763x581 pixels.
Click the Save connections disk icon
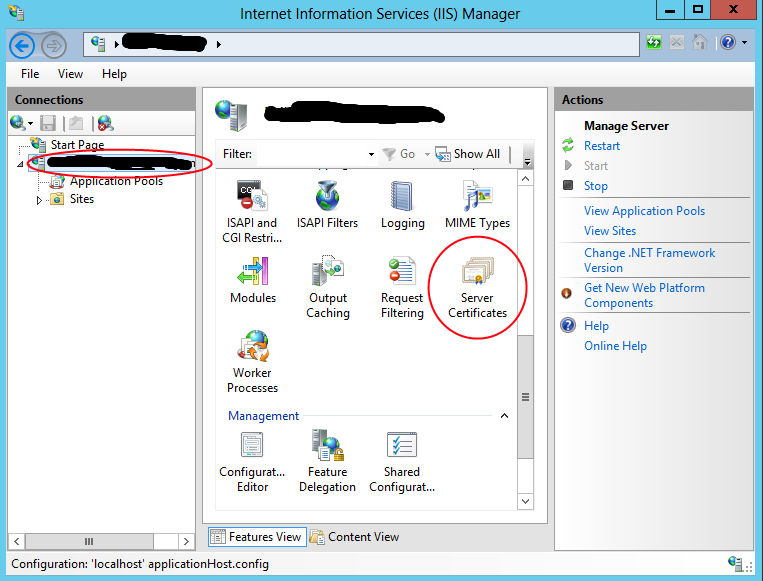pos(48,123)
